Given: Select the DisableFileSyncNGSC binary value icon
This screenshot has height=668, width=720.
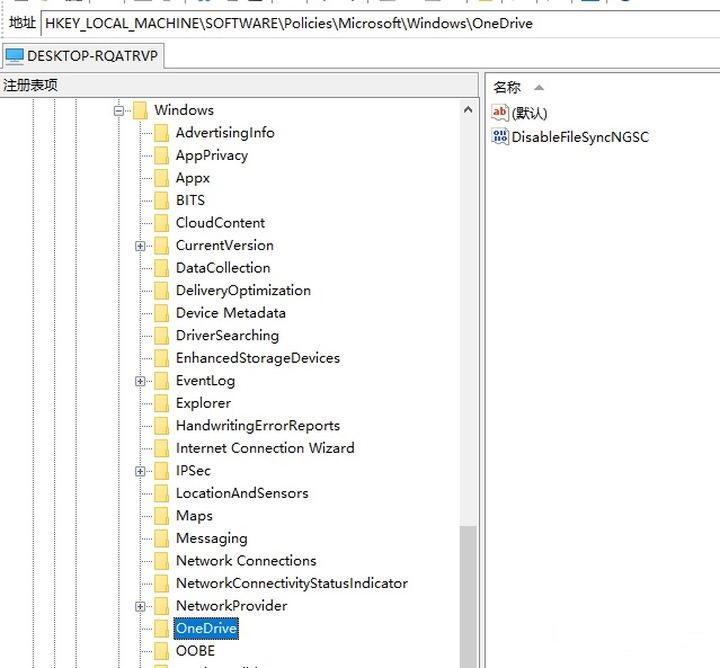Looking at the screenshot, I should [x=500, y=136].
